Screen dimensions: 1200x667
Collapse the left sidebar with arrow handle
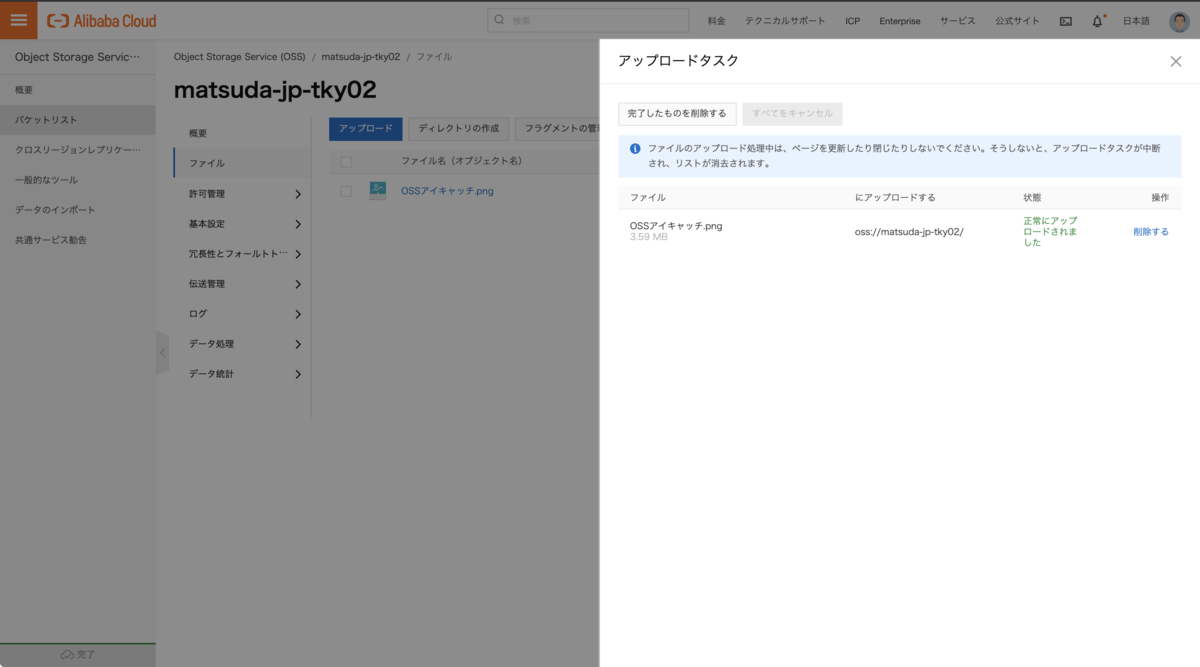click(x=163, y=352)
